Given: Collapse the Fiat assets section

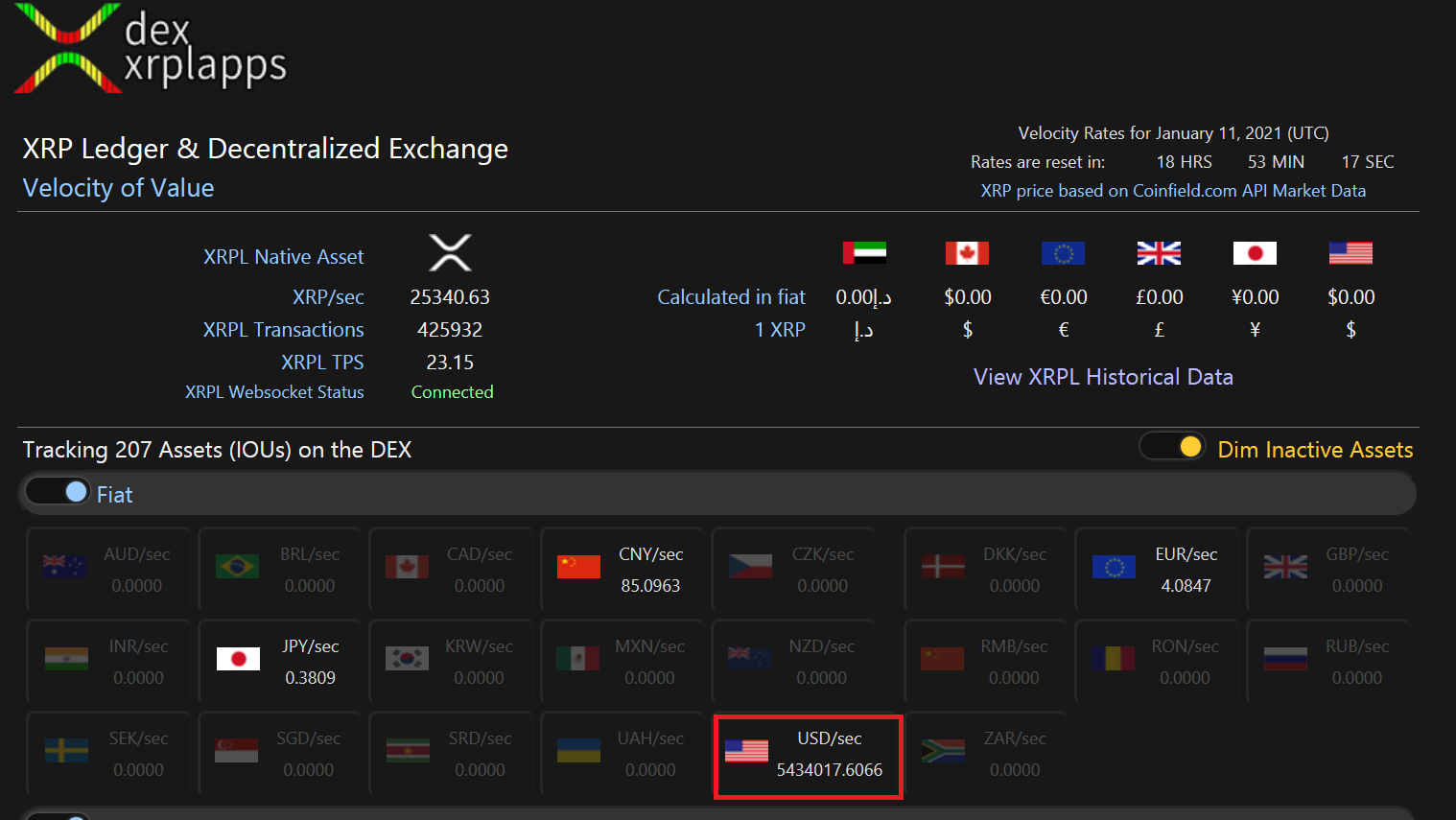Looking at the screenshot, I should click(x=58, y=492).
